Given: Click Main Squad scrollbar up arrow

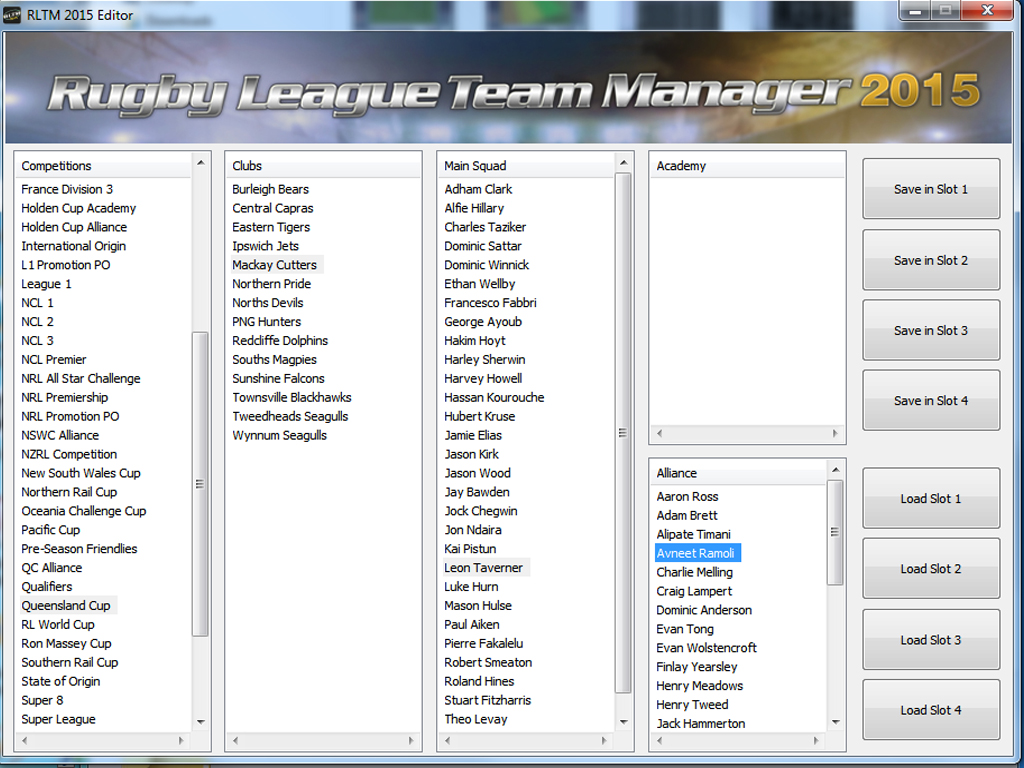Looking at the screenshot, I should click(624, 162).
